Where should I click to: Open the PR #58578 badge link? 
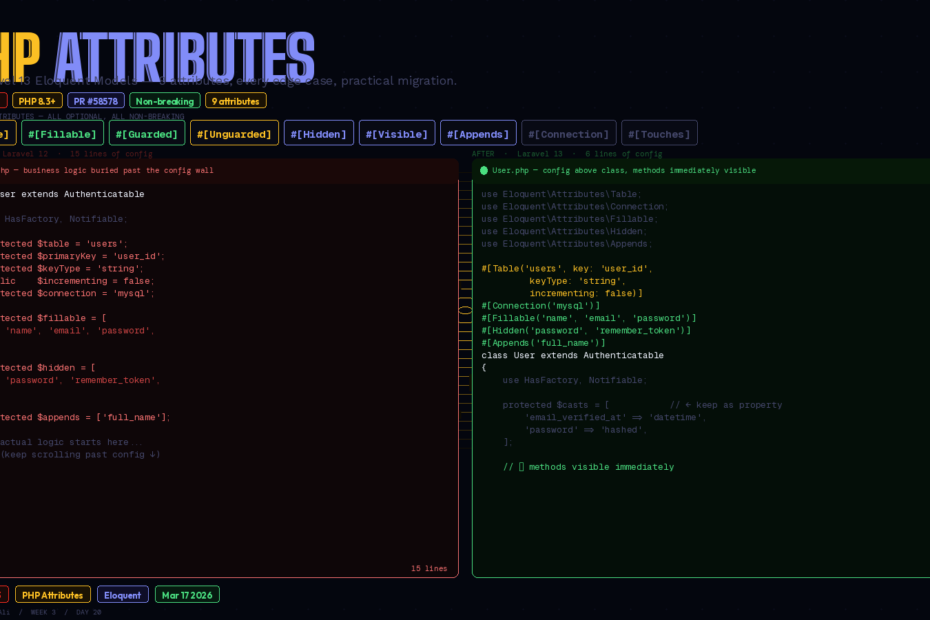click(x=96, y=101)
